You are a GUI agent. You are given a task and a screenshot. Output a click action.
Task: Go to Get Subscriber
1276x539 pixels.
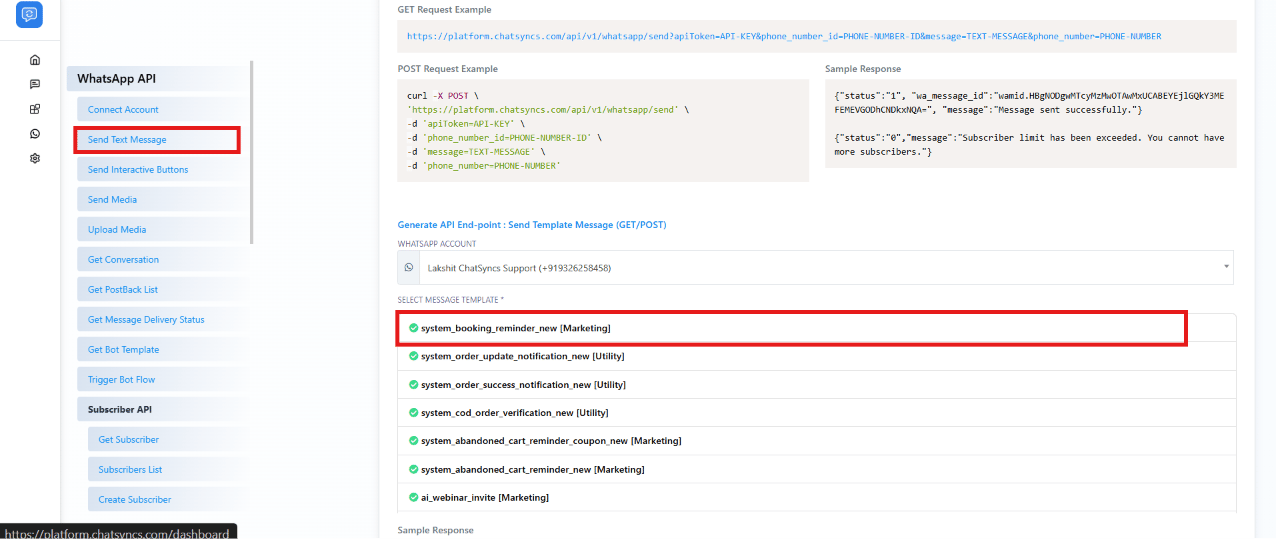166,440
